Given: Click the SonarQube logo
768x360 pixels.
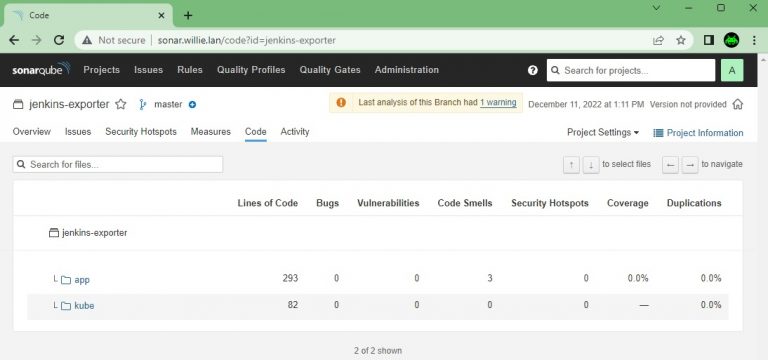Looking at the screenshot, I should 42,70.
